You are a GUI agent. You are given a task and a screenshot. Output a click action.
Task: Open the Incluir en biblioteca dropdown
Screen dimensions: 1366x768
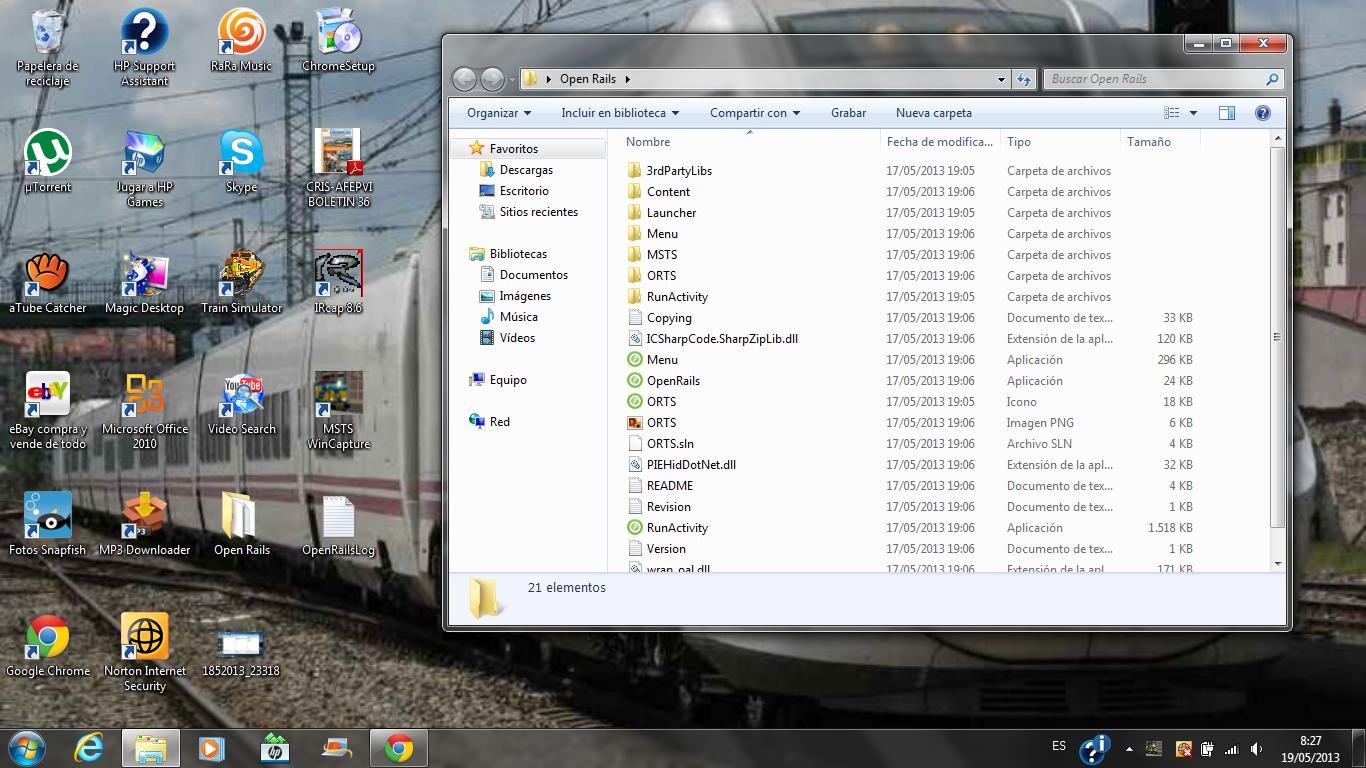click(620, 113)
